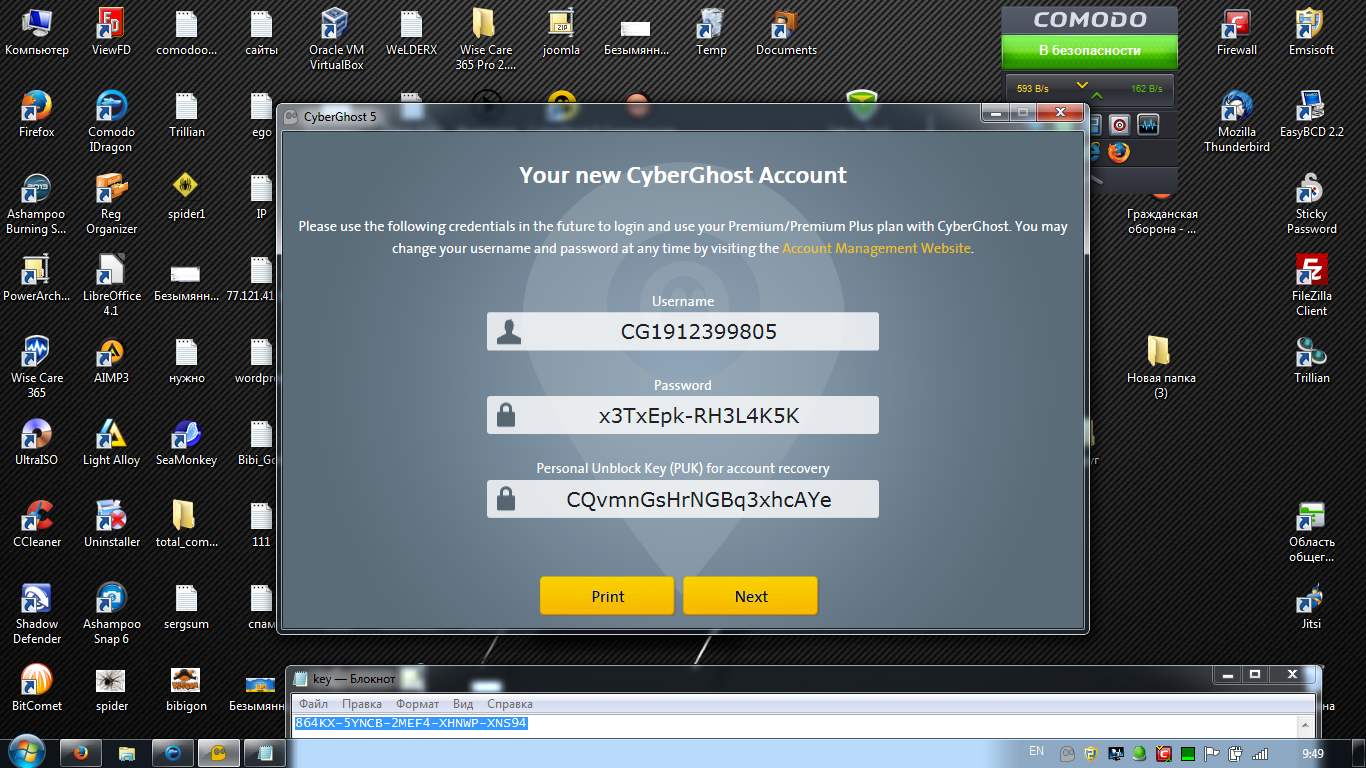The height and width of the screenshot is (768, 1366).
Task: Select the BitComet desktop icon
Action: pos(37,687)
